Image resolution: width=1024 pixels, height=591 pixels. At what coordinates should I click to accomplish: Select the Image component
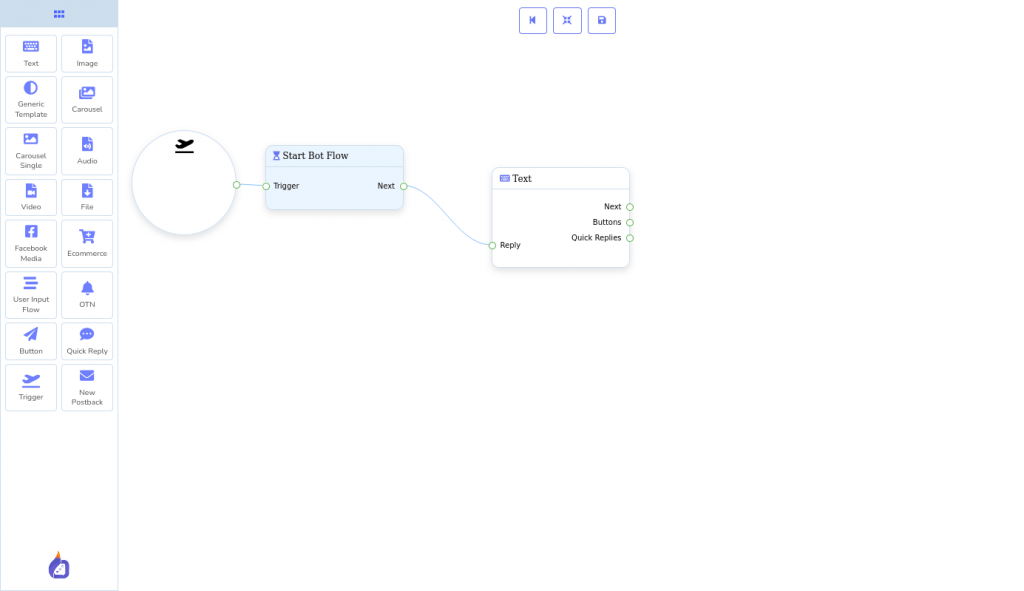click(x=87, y=53)
